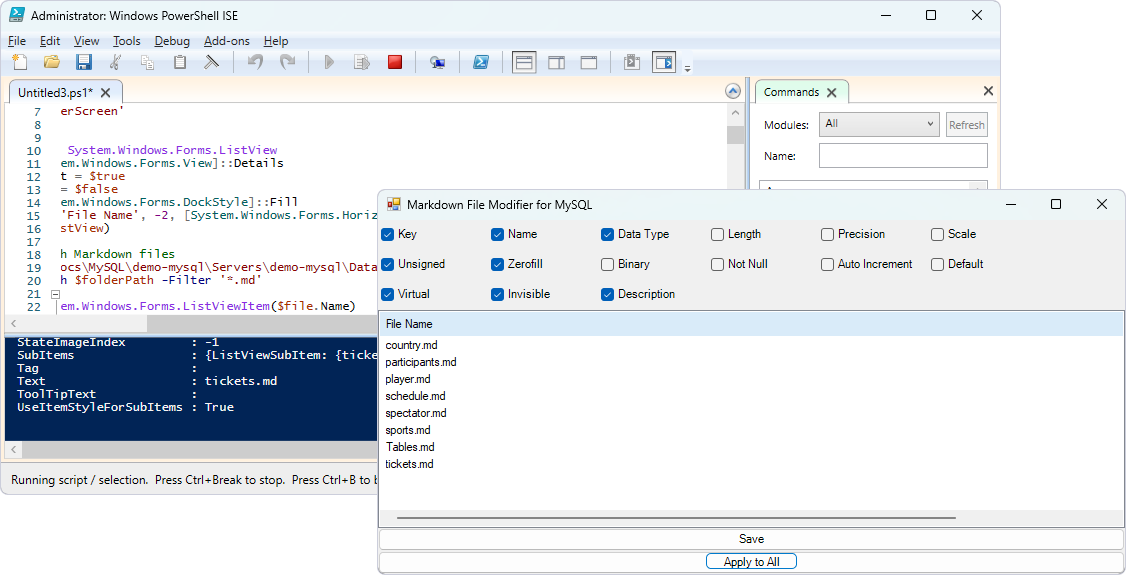The image size is (1126, 575).
Task: Uncheck the Data Type checkbox
Action: [x=607, y=234]
